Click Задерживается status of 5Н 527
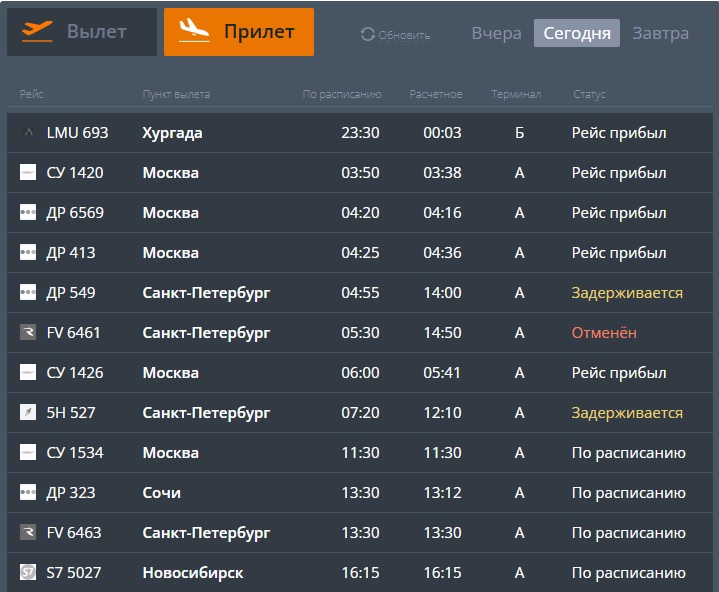The width and height of the screenshot is (719, 592). [x=627, y=413]
